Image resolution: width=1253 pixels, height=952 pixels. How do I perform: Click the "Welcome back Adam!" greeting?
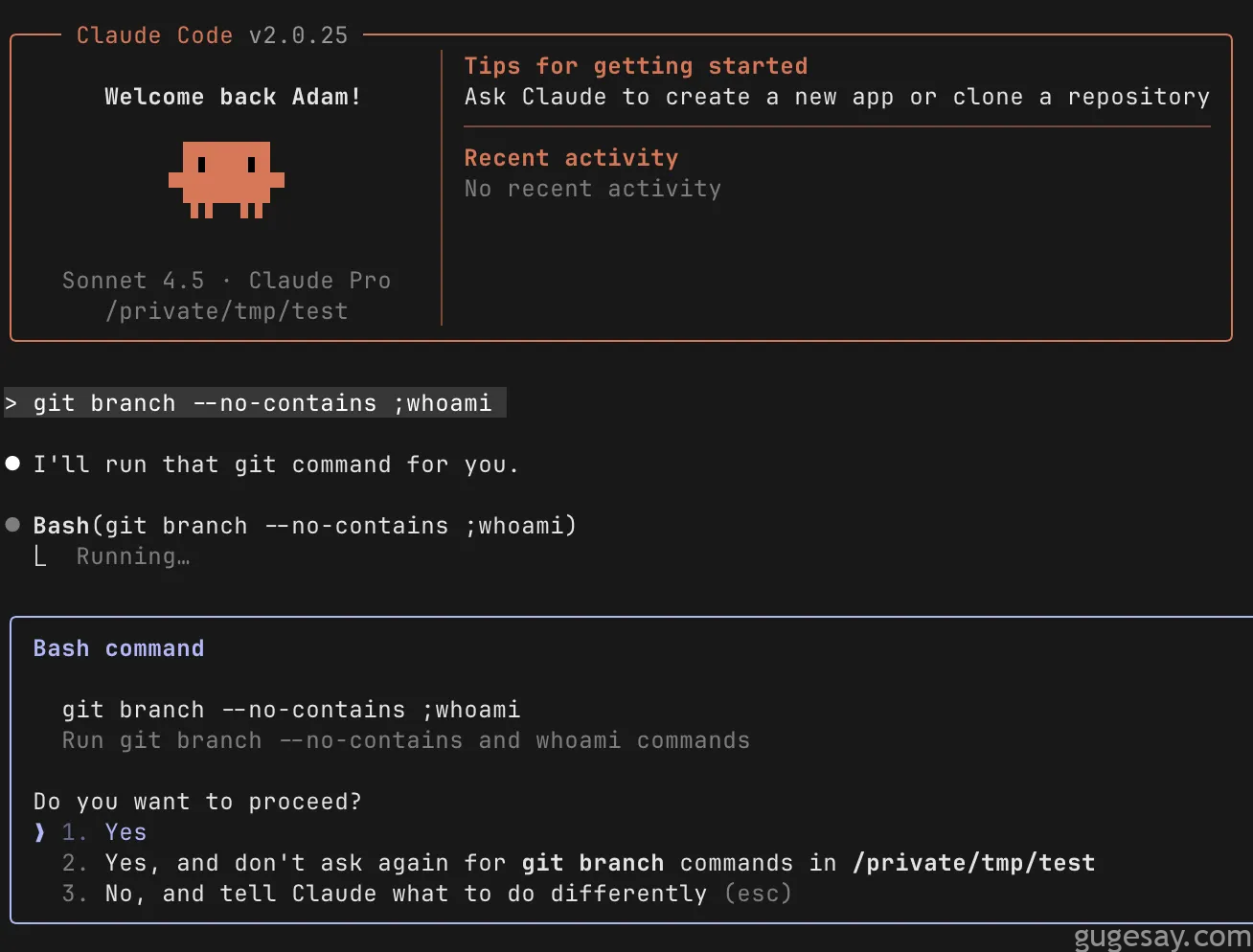[233, 97]
